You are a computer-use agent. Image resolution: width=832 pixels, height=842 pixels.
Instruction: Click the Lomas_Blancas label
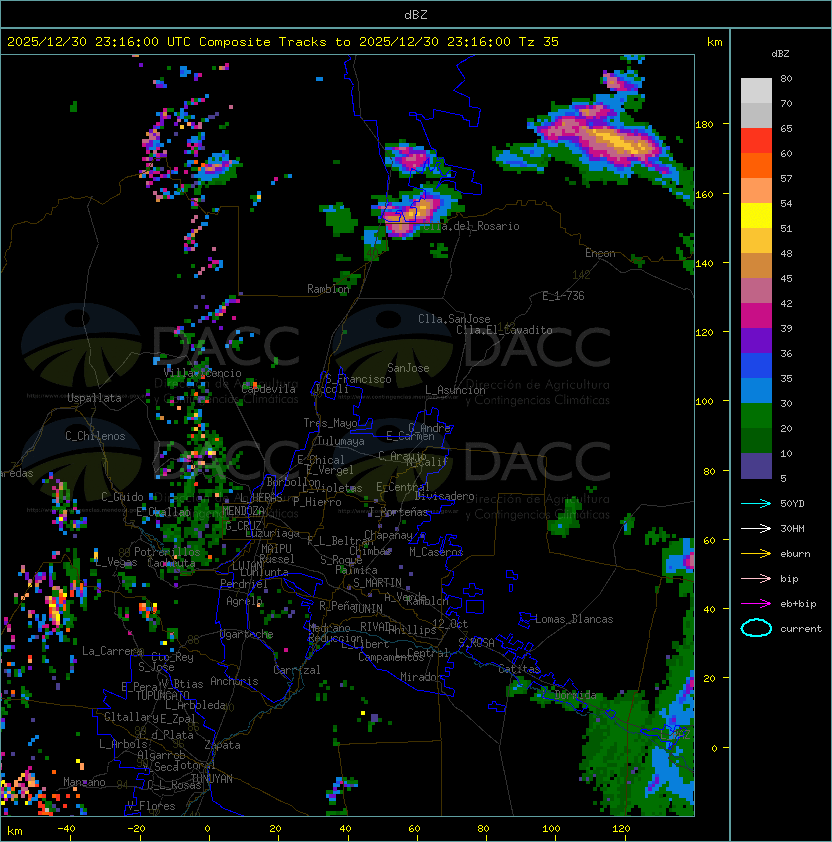coord(574,619)
